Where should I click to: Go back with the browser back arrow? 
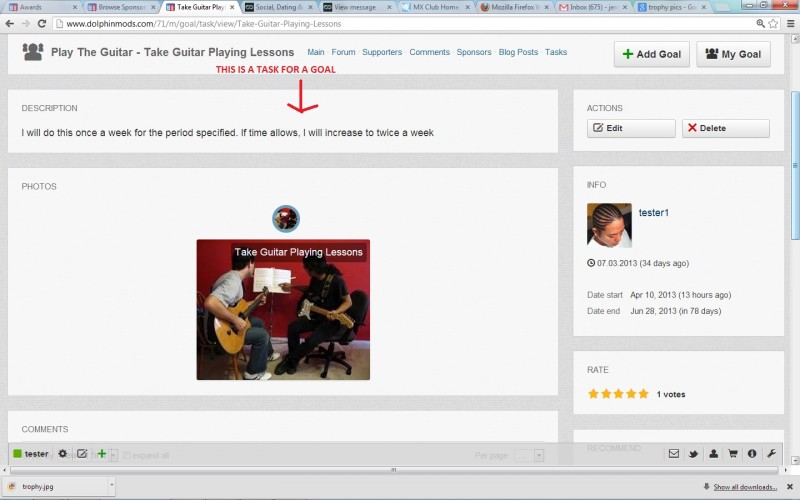(x=9, y=23)
